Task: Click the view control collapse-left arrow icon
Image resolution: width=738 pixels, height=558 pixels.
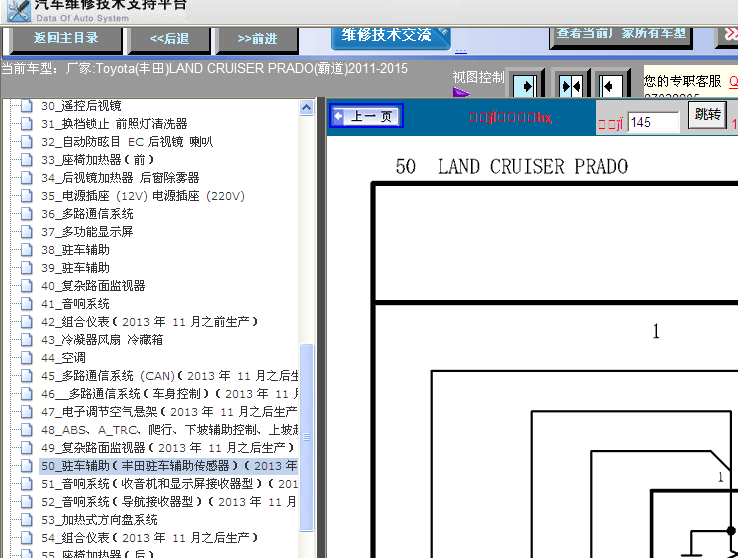Action: point(611,85)
